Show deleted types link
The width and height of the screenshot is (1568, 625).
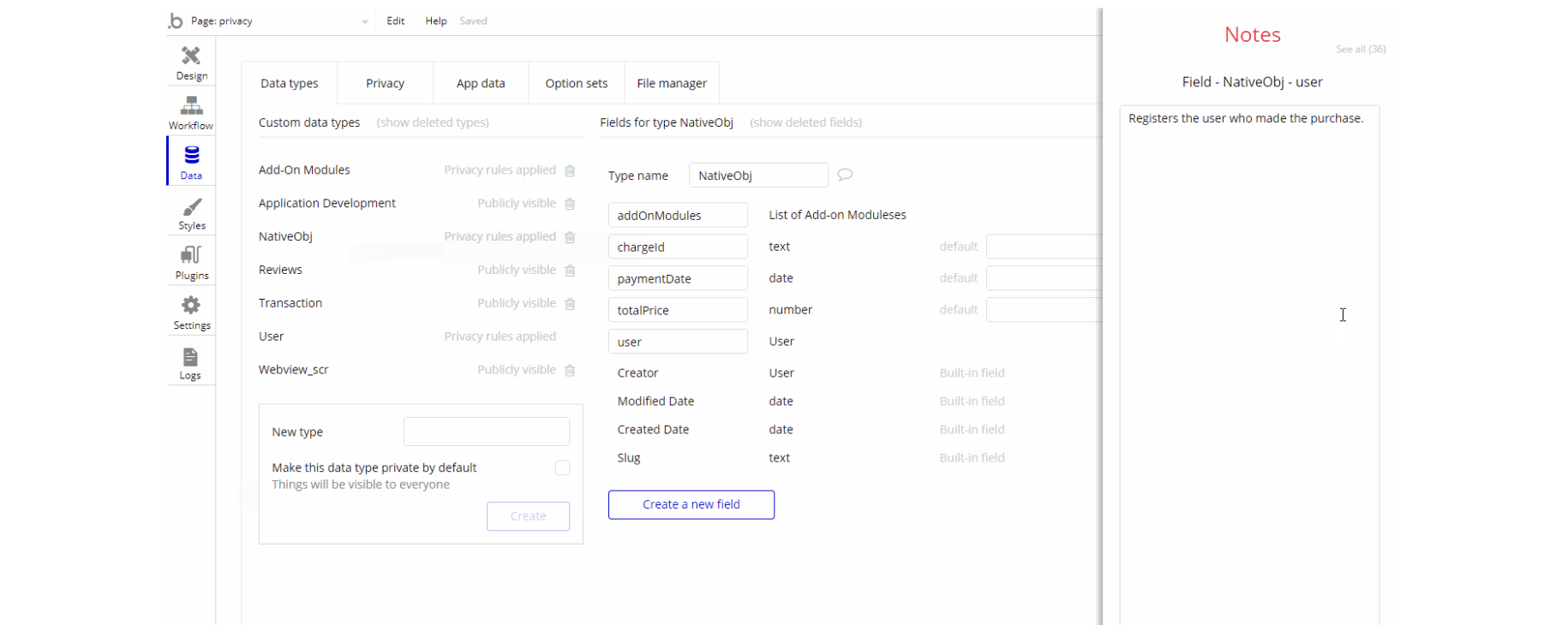coord(433,122)
